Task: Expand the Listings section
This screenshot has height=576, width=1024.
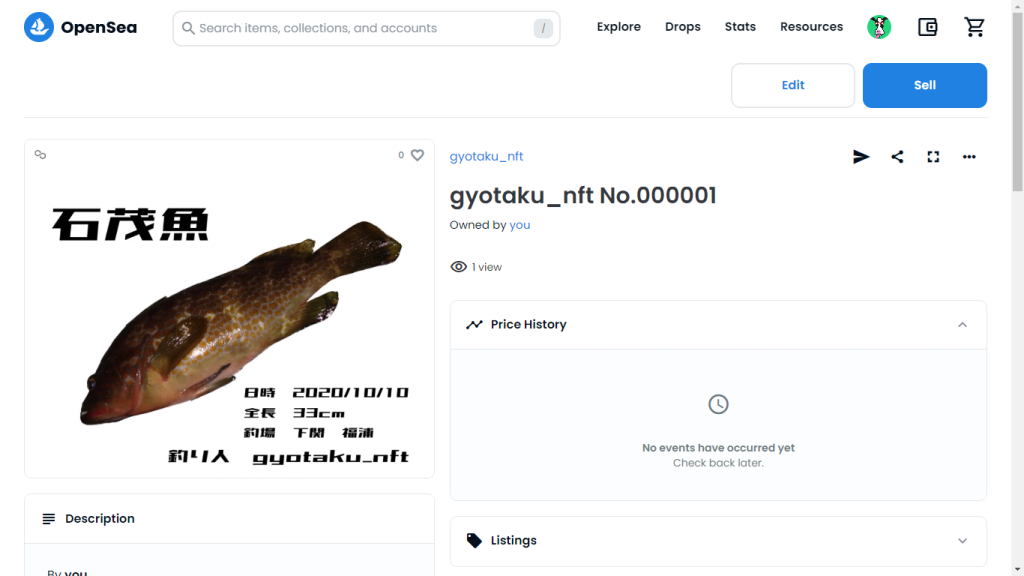Action: [x=718, y=541]
